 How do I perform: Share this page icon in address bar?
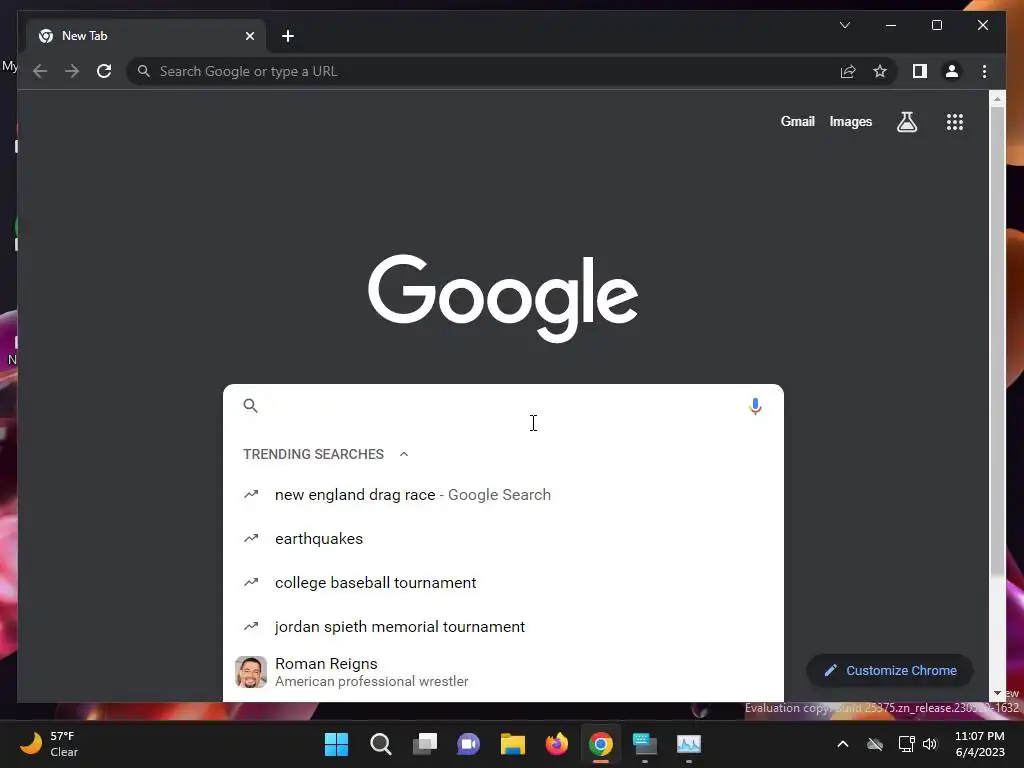point(848,71)
